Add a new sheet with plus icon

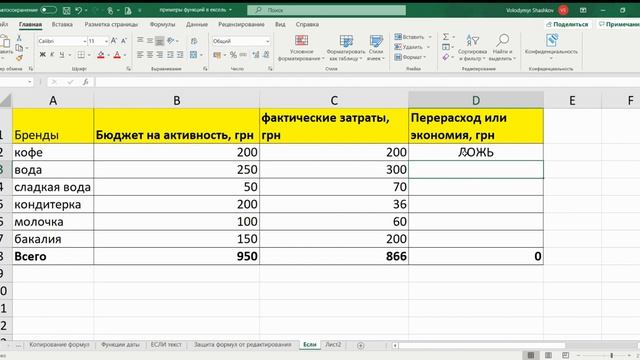tap(360, 345)
